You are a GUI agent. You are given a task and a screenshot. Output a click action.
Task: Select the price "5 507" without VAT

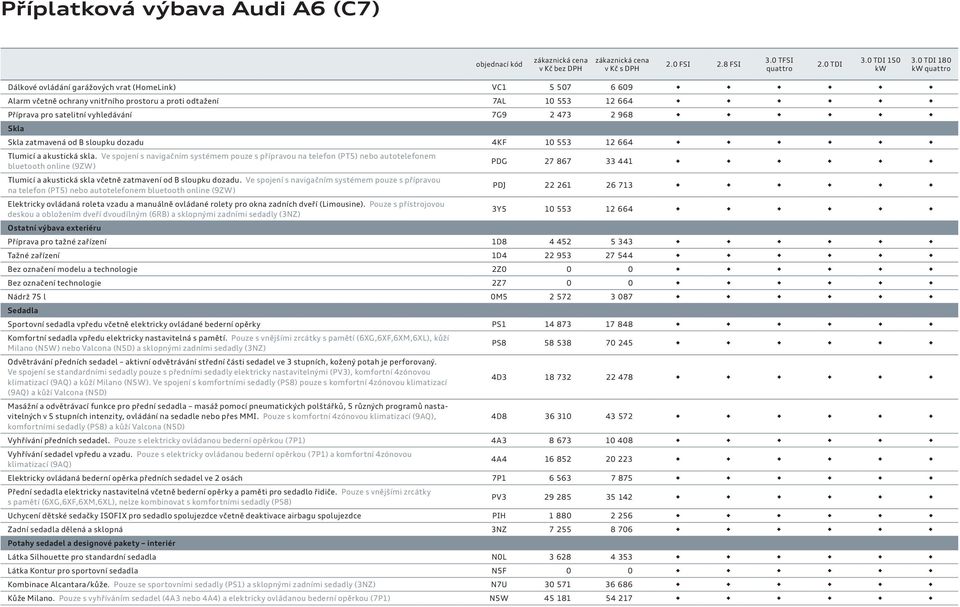pos(560,88)
